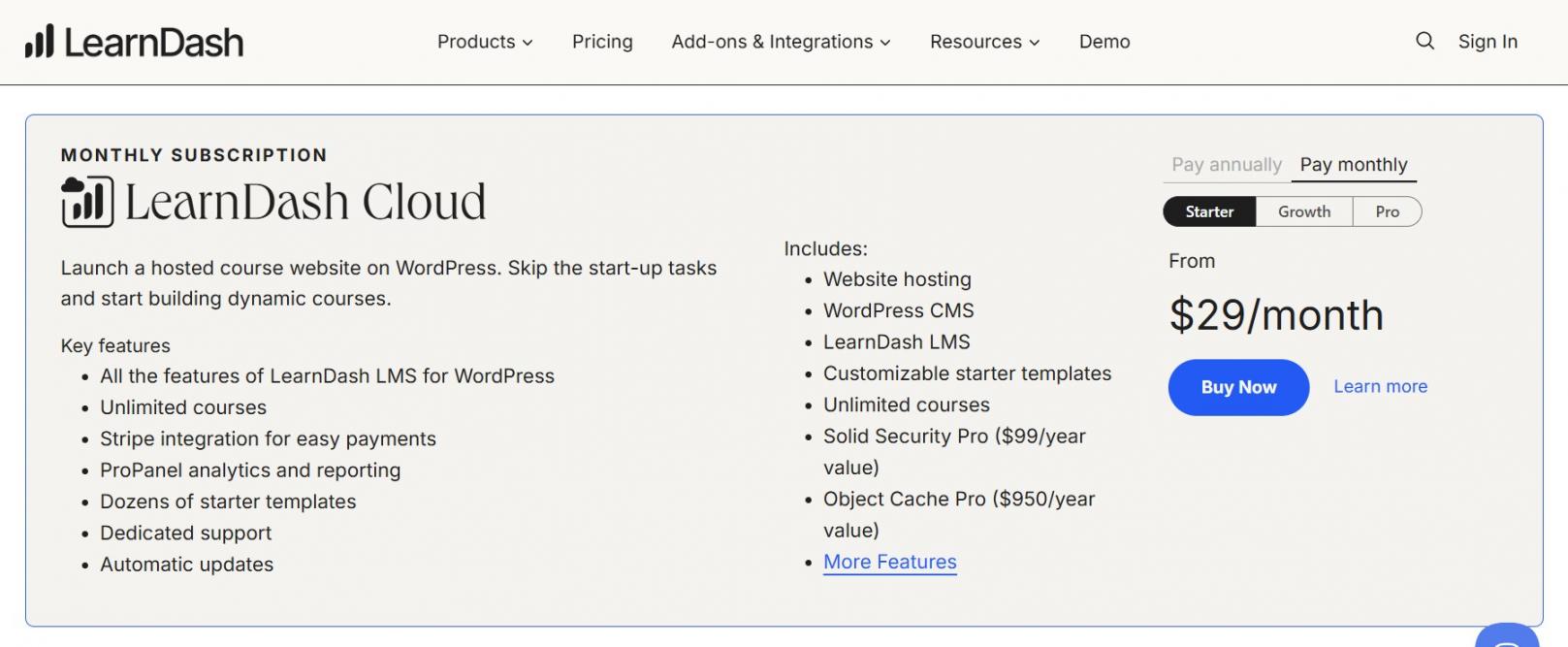The image size is (1568, 647).
Task: Switch to Pay annually tab
Action: 1227,165
